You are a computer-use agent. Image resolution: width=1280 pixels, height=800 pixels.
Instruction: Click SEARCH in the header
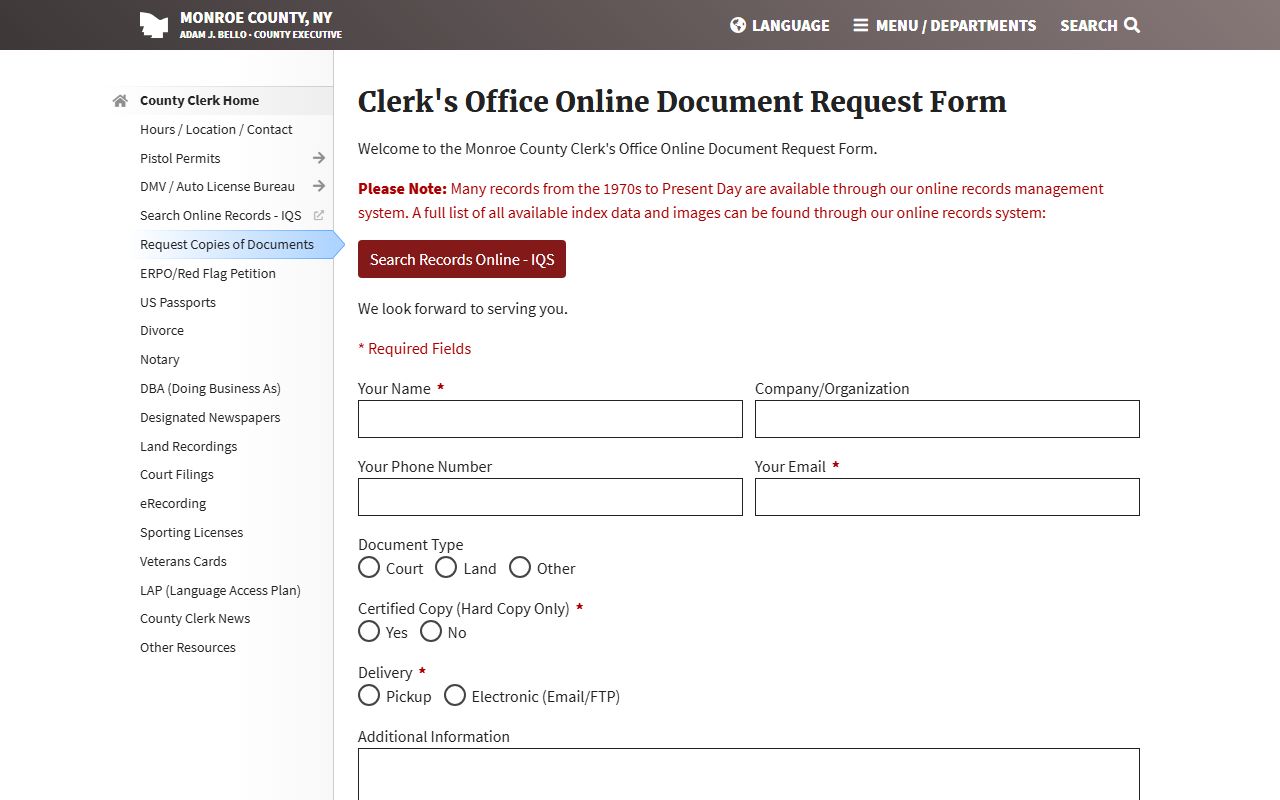[x=1100, y=25]
